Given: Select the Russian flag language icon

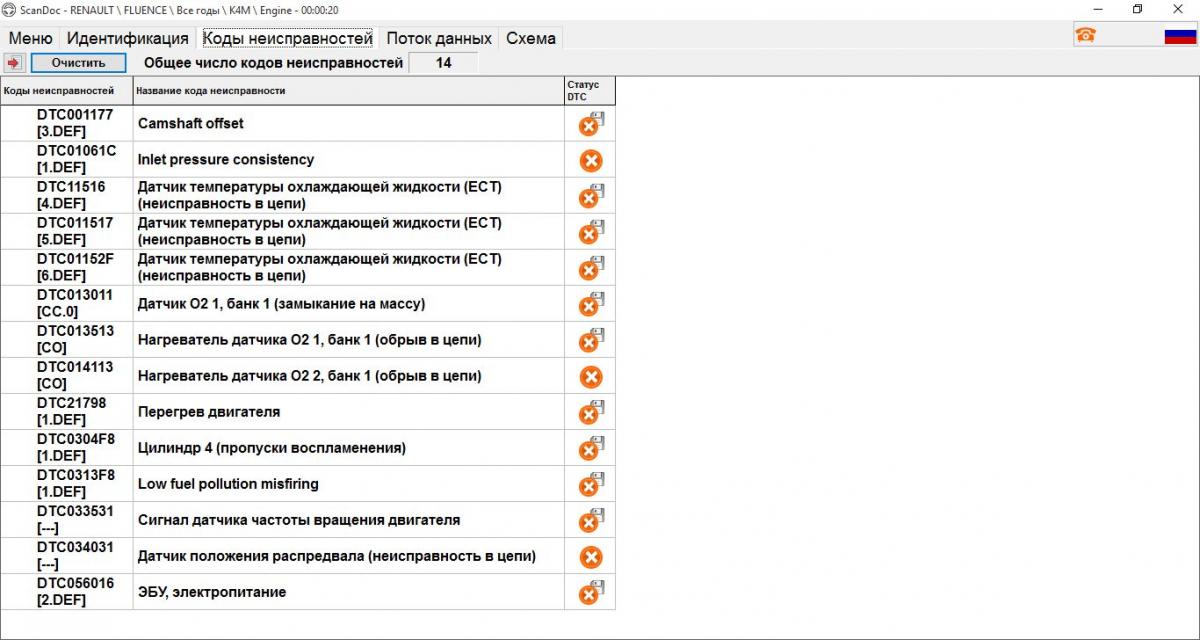Looking at the screenshot, I should pyautogui.click(x=1181, y=36).
